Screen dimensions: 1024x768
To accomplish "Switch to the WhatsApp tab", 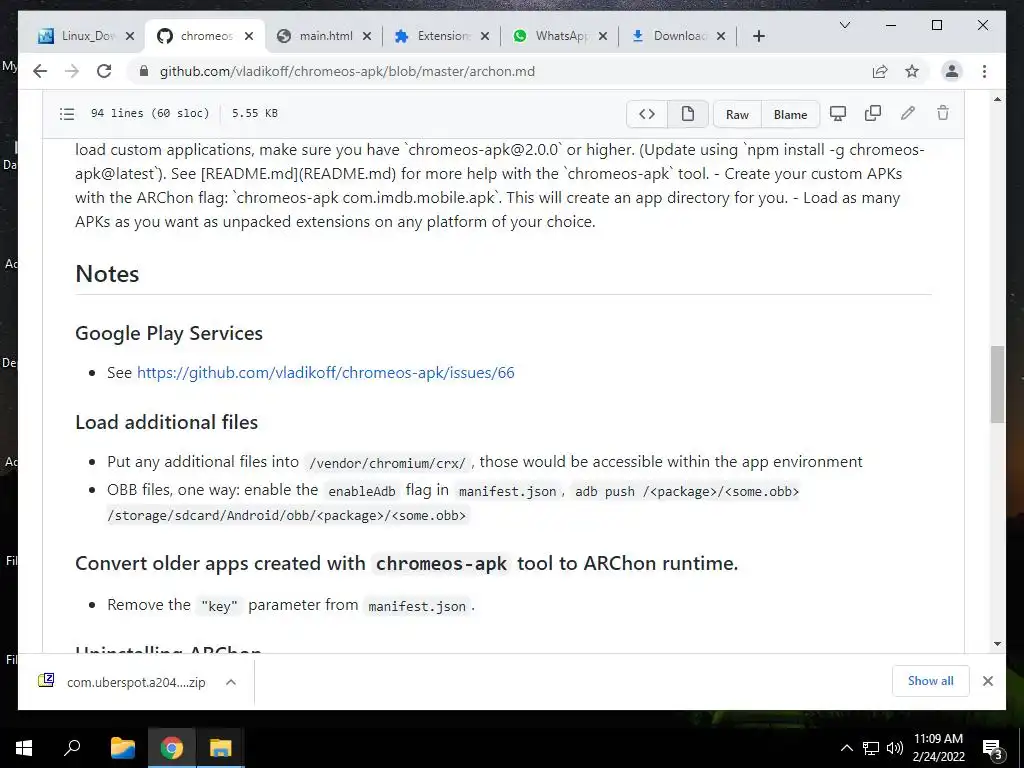I will coord(551,36).
